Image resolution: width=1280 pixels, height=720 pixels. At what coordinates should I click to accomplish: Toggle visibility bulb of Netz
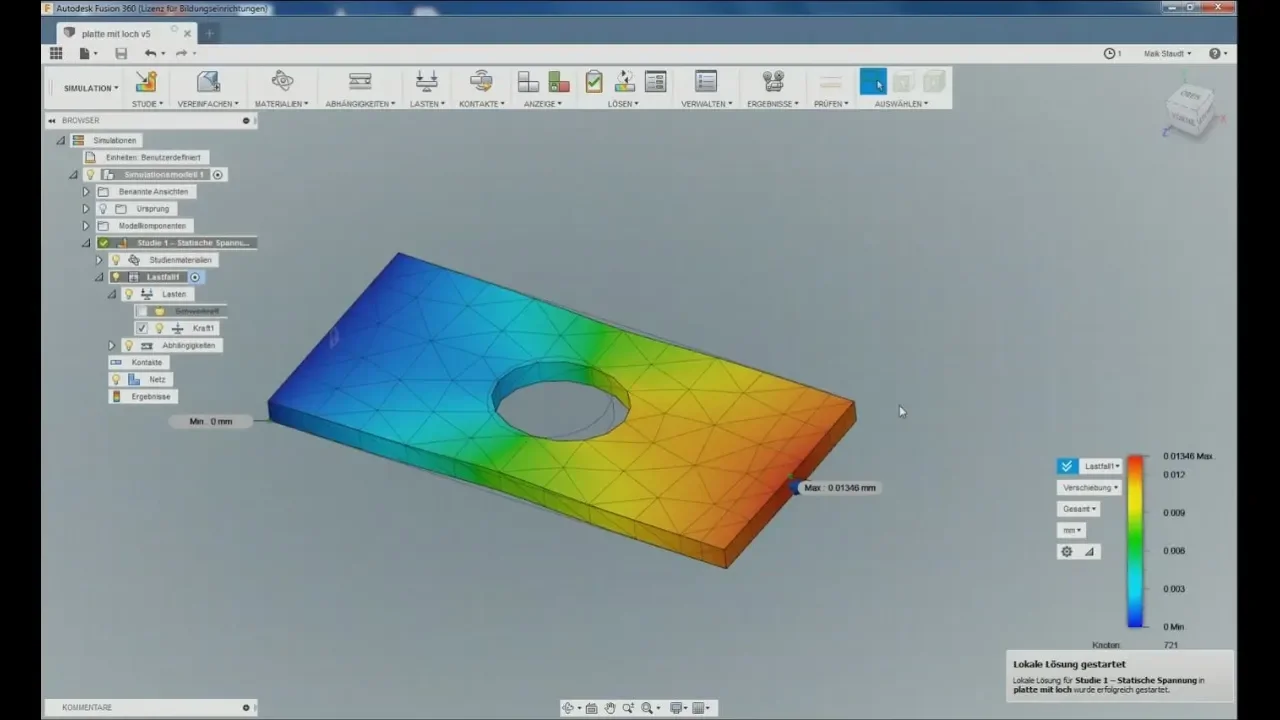pos(116,379)
